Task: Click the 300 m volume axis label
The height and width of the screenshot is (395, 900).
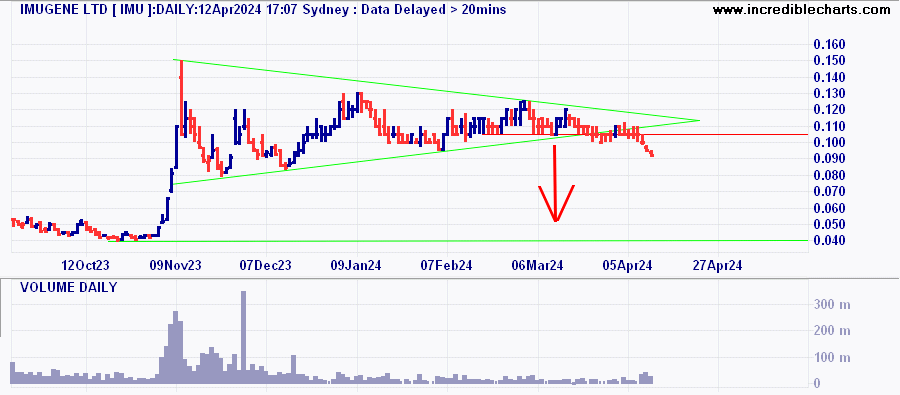Action: pyautogui.click(x=832, y=304)
